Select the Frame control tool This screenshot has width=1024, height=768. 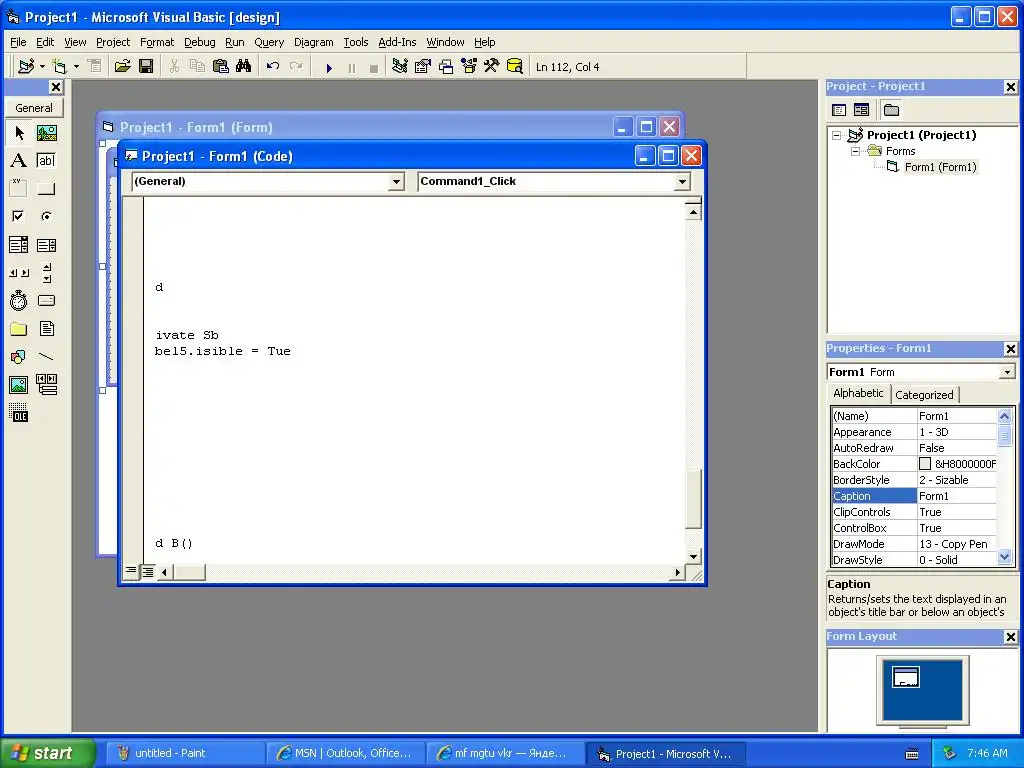[19, 189]
